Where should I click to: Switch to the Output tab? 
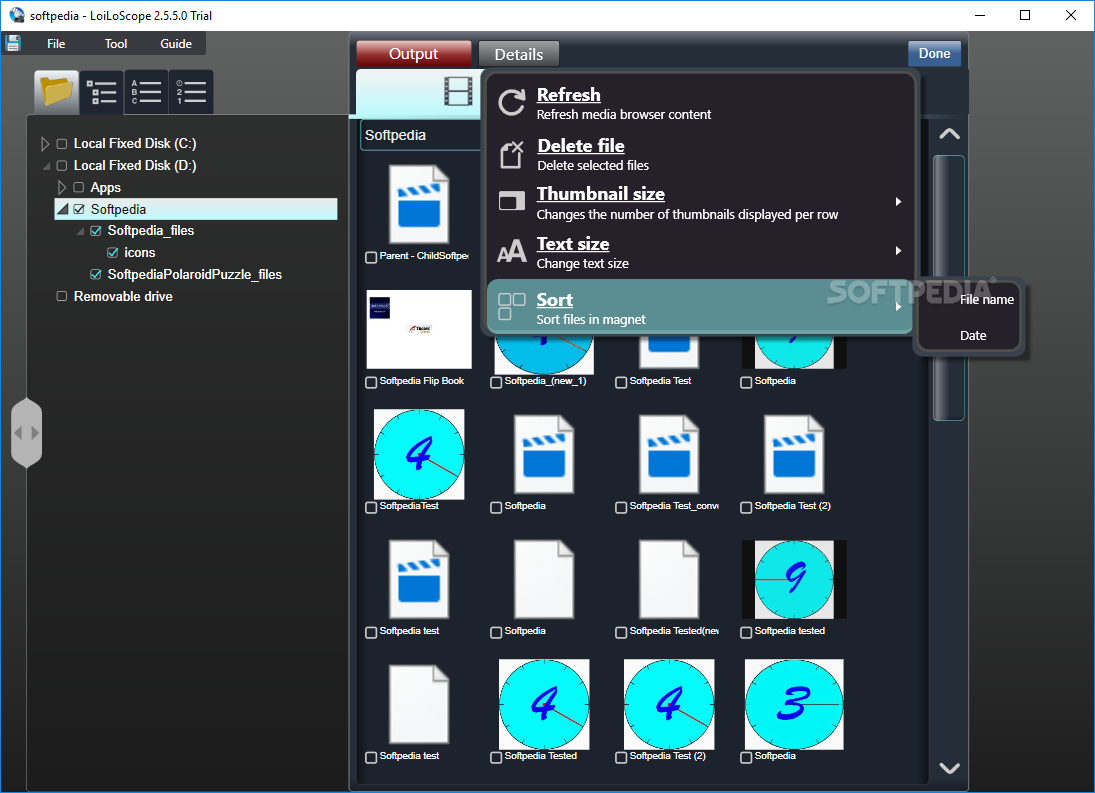[x=413, y=54]
